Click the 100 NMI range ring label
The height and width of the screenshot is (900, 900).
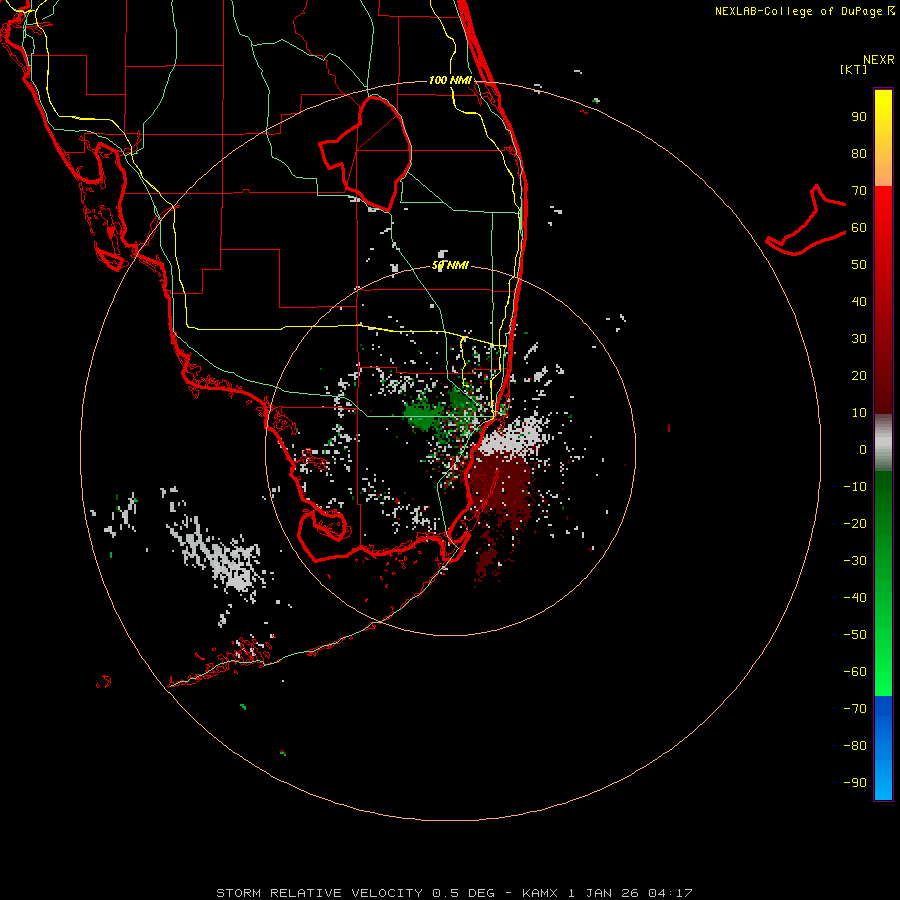pyautogui.click(x=450, y=80)
